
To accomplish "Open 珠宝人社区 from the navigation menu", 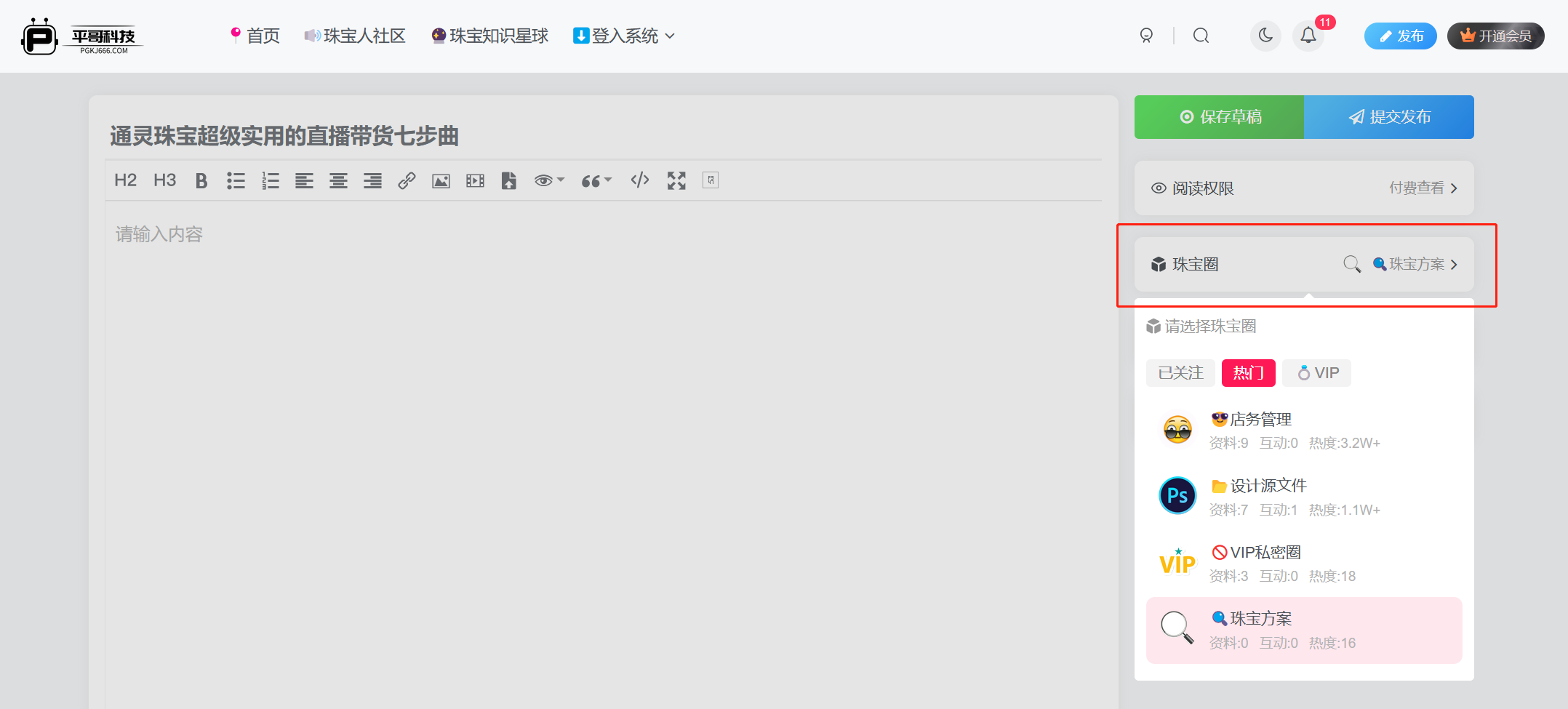I will 355,36.
